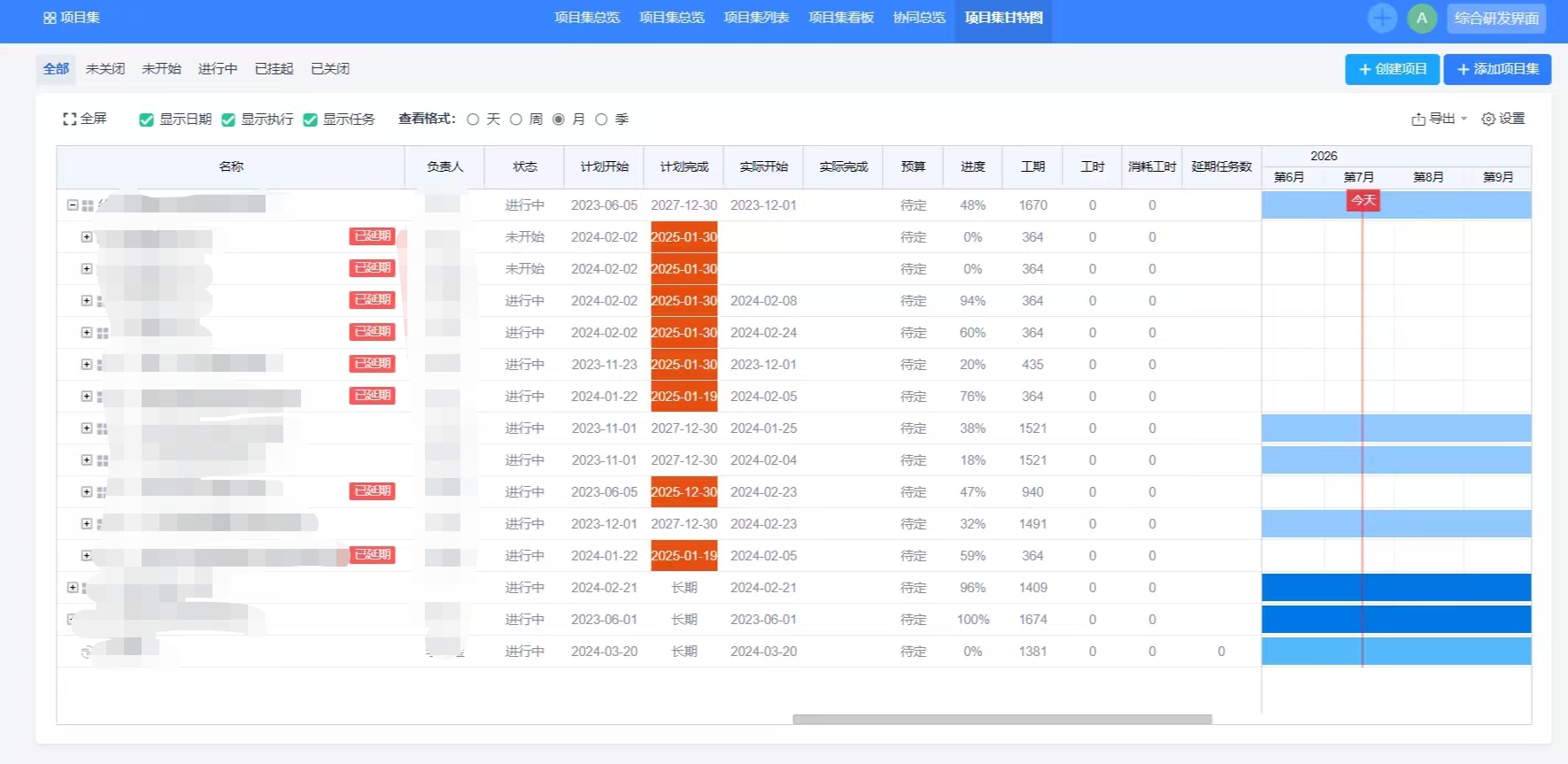Switch to the 进行中 filter tab
The image size is (1568, 764).
click(x=218, y=69)
